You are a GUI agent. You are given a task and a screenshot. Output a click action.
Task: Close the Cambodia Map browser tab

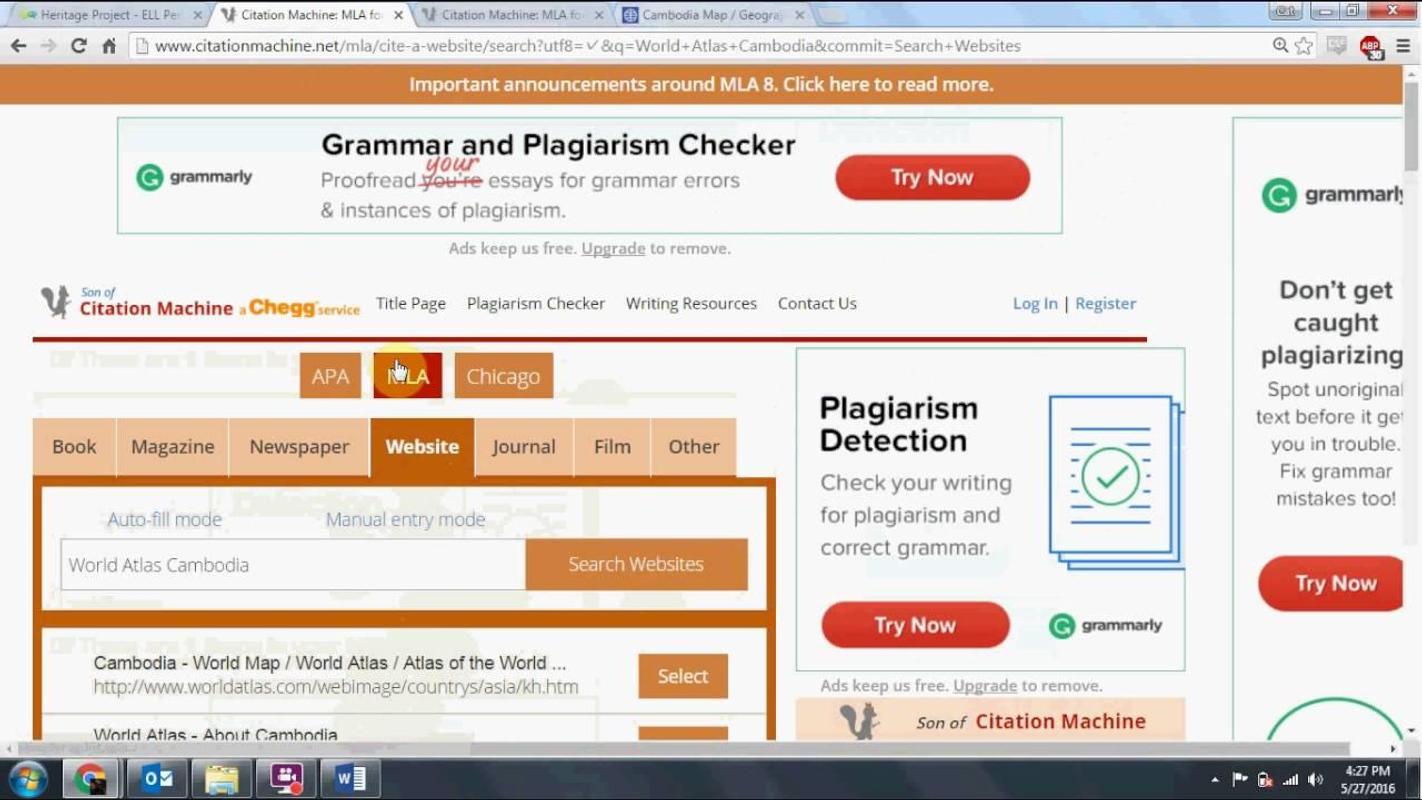tap(799, 15)
